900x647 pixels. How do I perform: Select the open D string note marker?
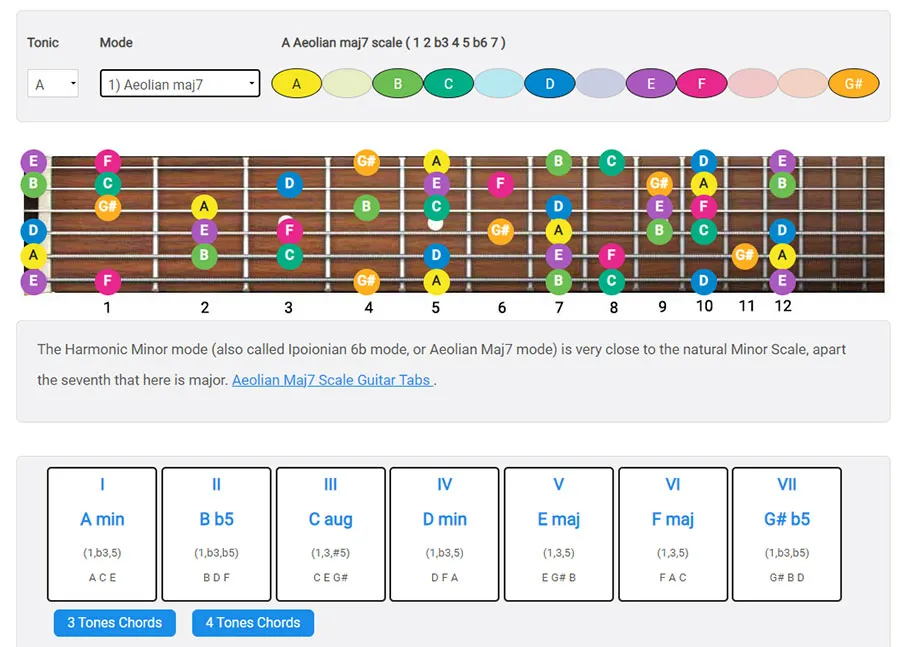pyautogui.click(x=34, y=231)
